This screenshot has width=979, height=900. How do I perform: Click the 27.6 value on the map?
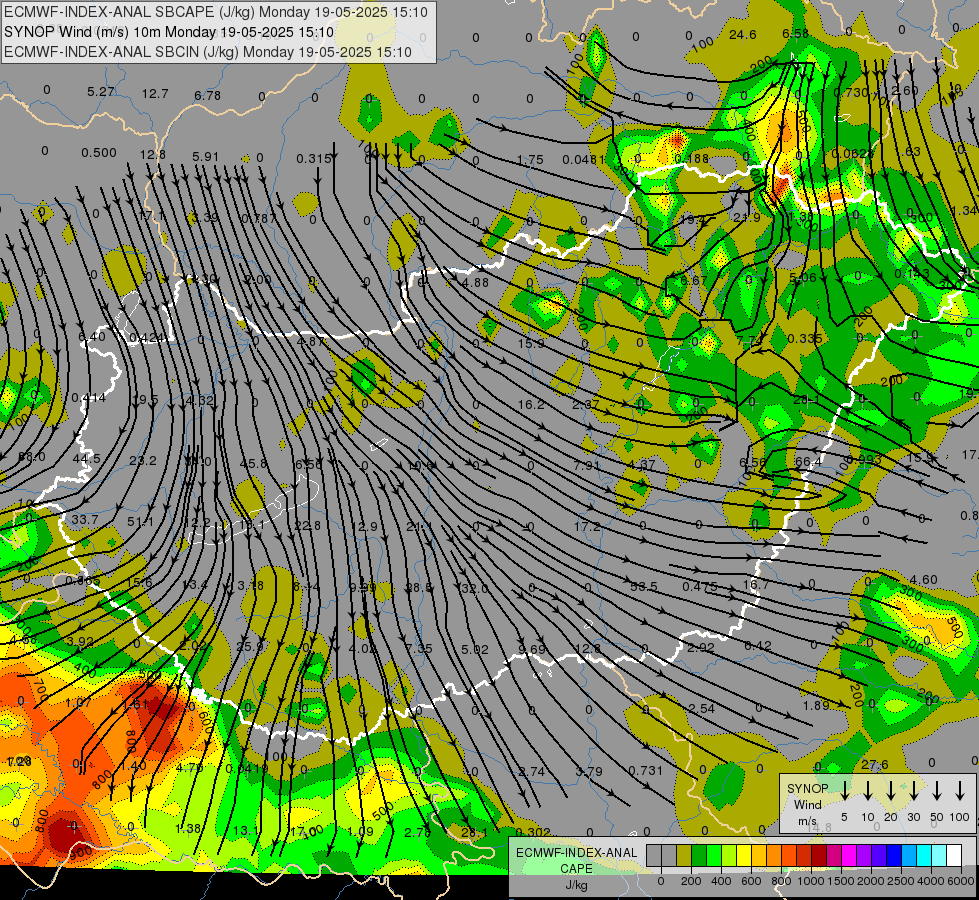coord(874,764)
